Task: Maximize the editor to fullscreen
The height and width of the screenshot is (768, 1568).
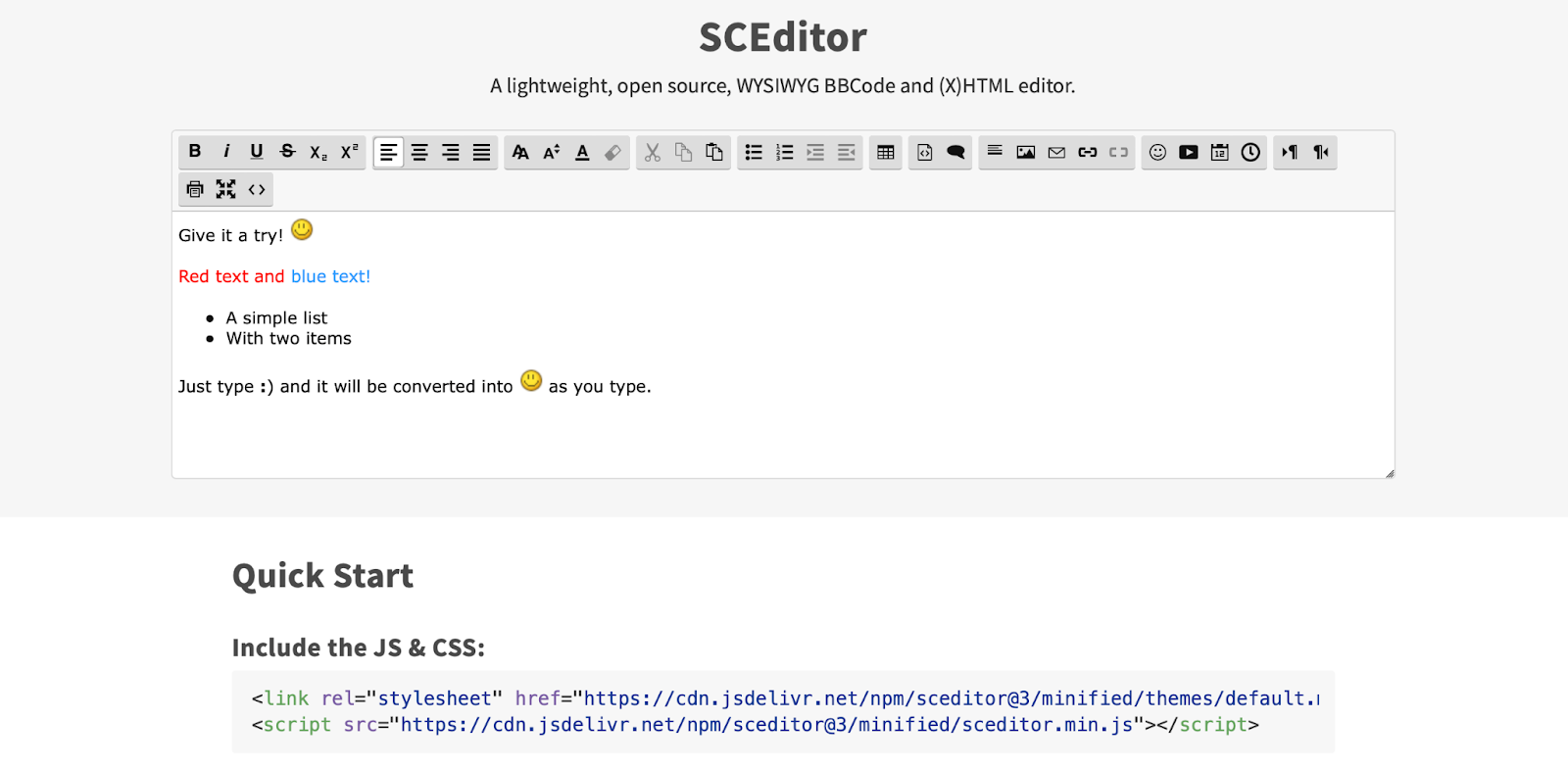Action: 224,189
